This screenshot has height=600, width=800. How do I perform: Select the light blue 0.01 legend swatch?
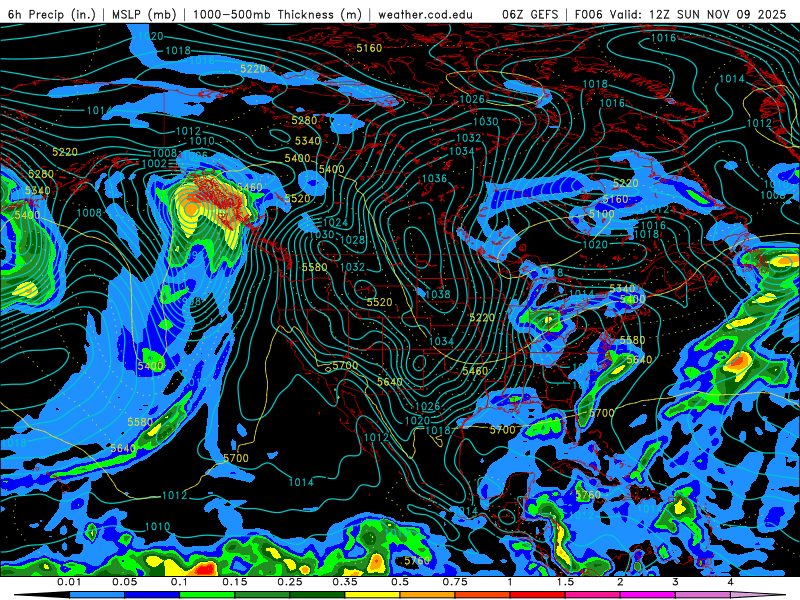coord(97,595)
